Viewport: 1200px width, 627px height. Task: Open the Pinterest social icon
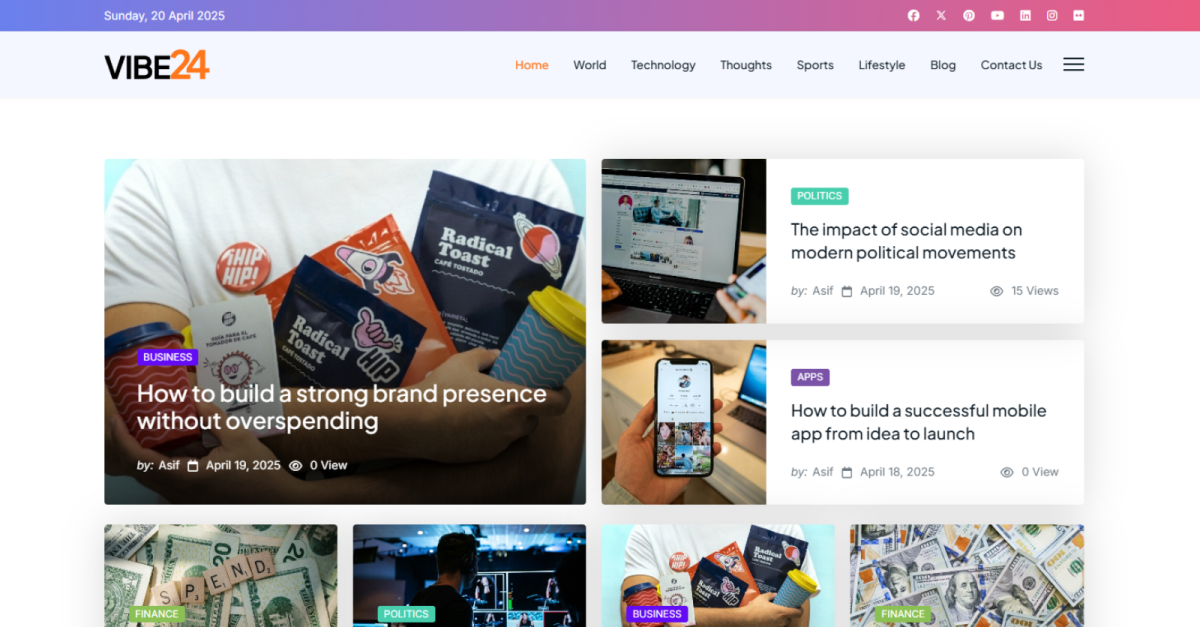click(969, 15)
